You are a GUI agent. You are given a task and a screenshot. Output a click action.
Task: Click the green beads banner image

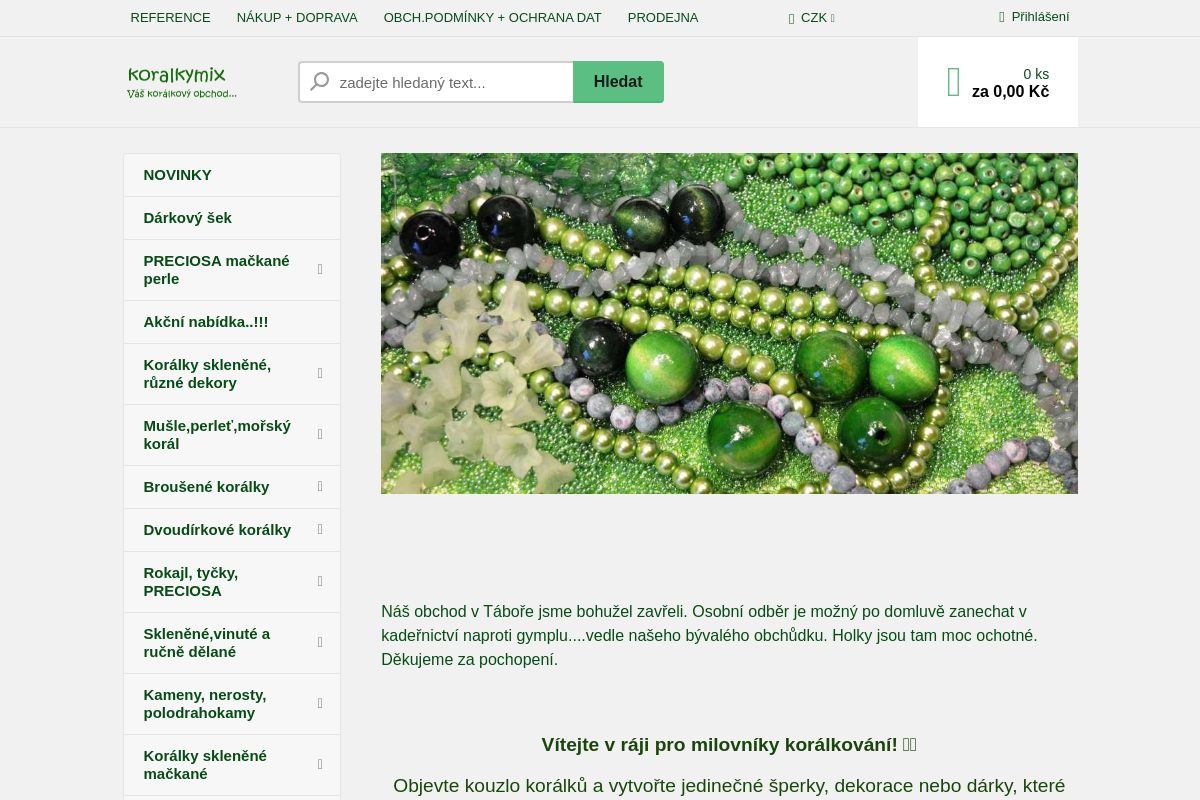[729, 323]
